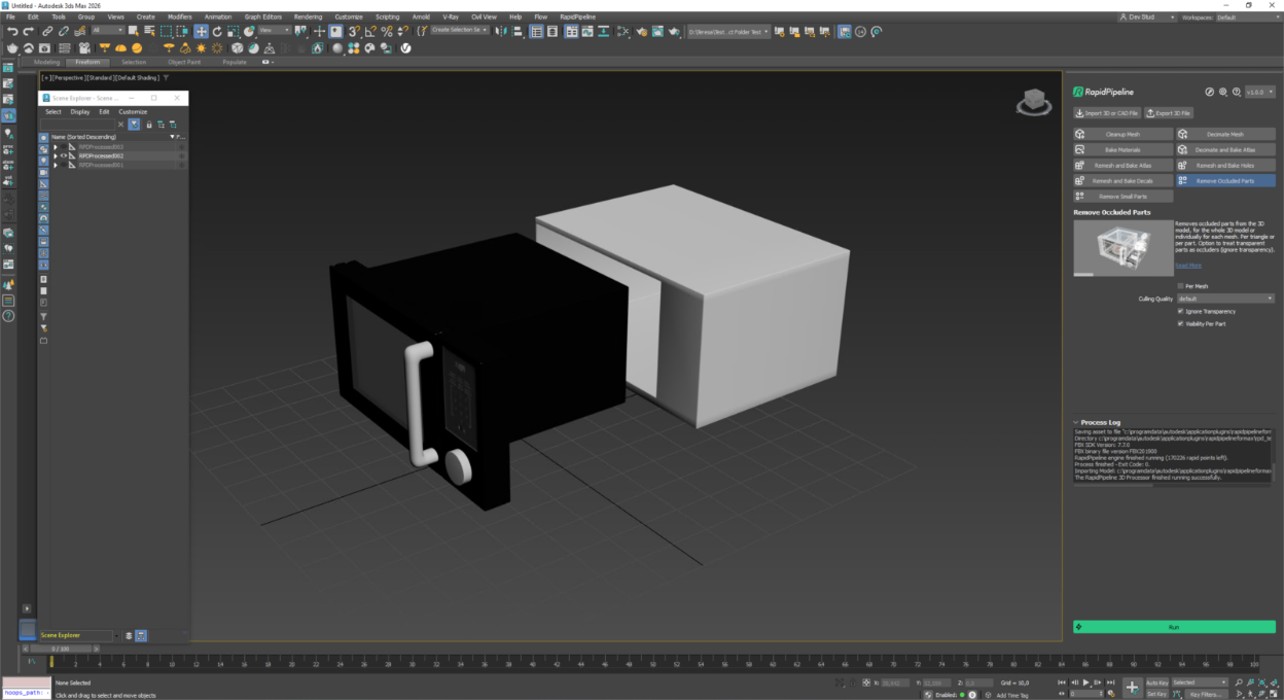1284x700 pixels.
Task: Click the Undo arrow icon
Action: [x=12, y=32]
